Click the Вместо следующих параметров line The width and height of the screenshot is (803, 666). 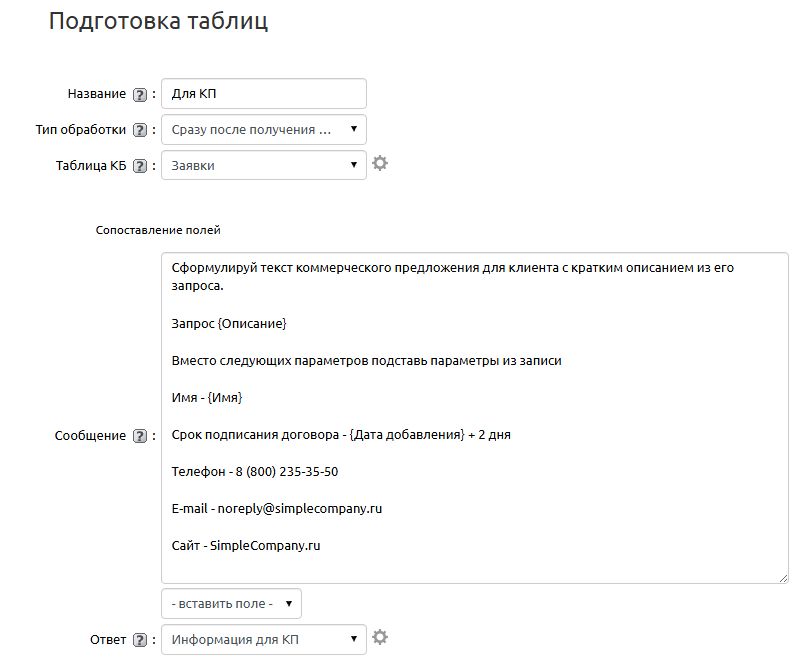367,361
